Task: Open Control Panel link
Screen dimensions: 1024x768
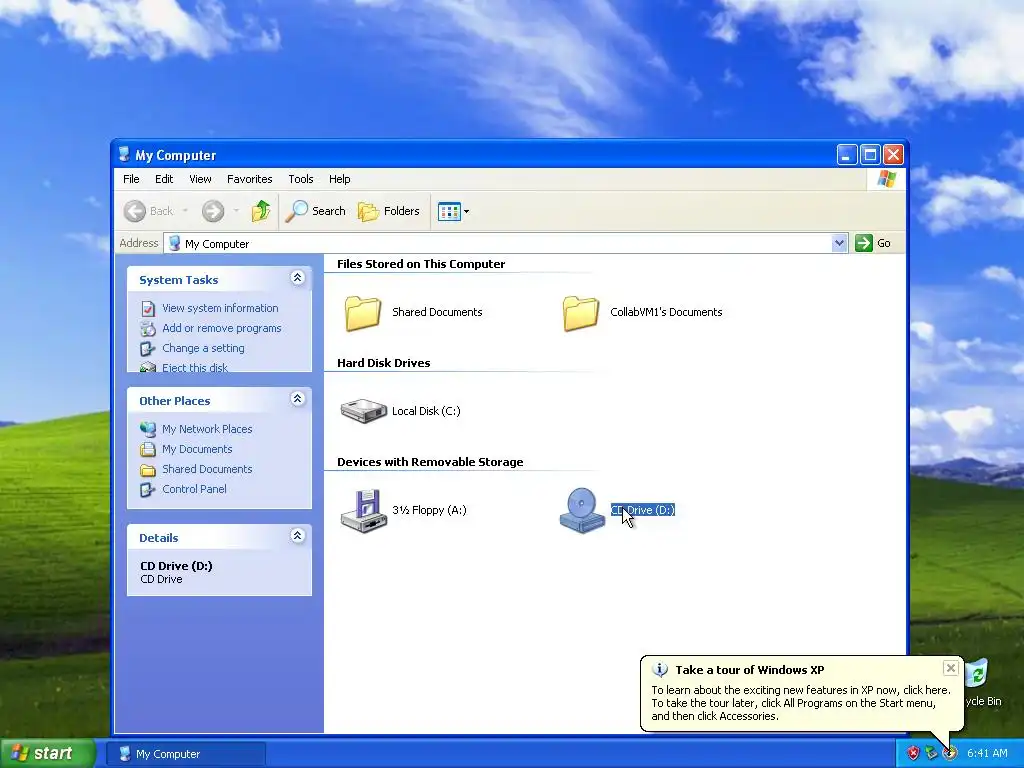Action: (x=195, y=490)
